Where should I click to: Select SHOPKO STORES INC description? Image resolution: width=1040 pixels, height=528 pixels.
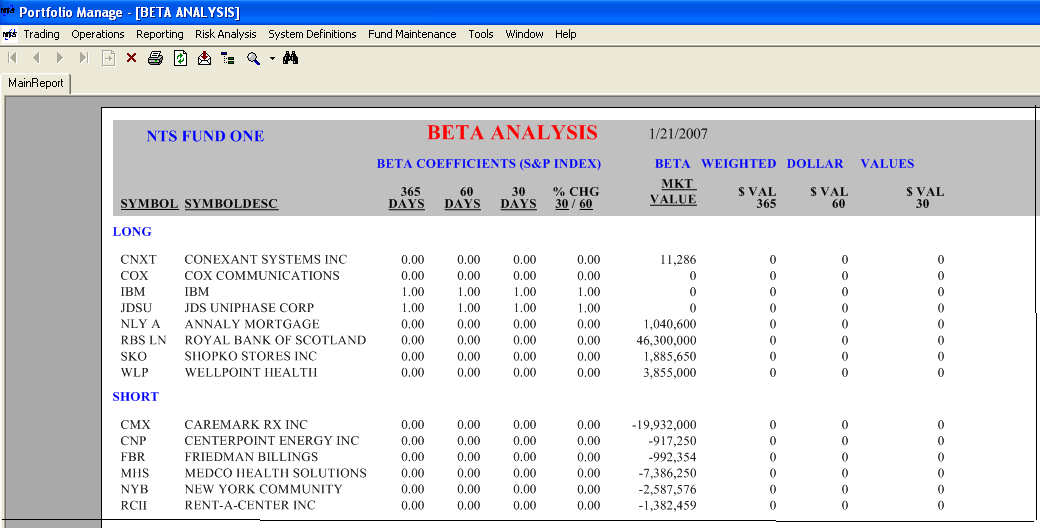pyautogui.click(x=251, y=356)
